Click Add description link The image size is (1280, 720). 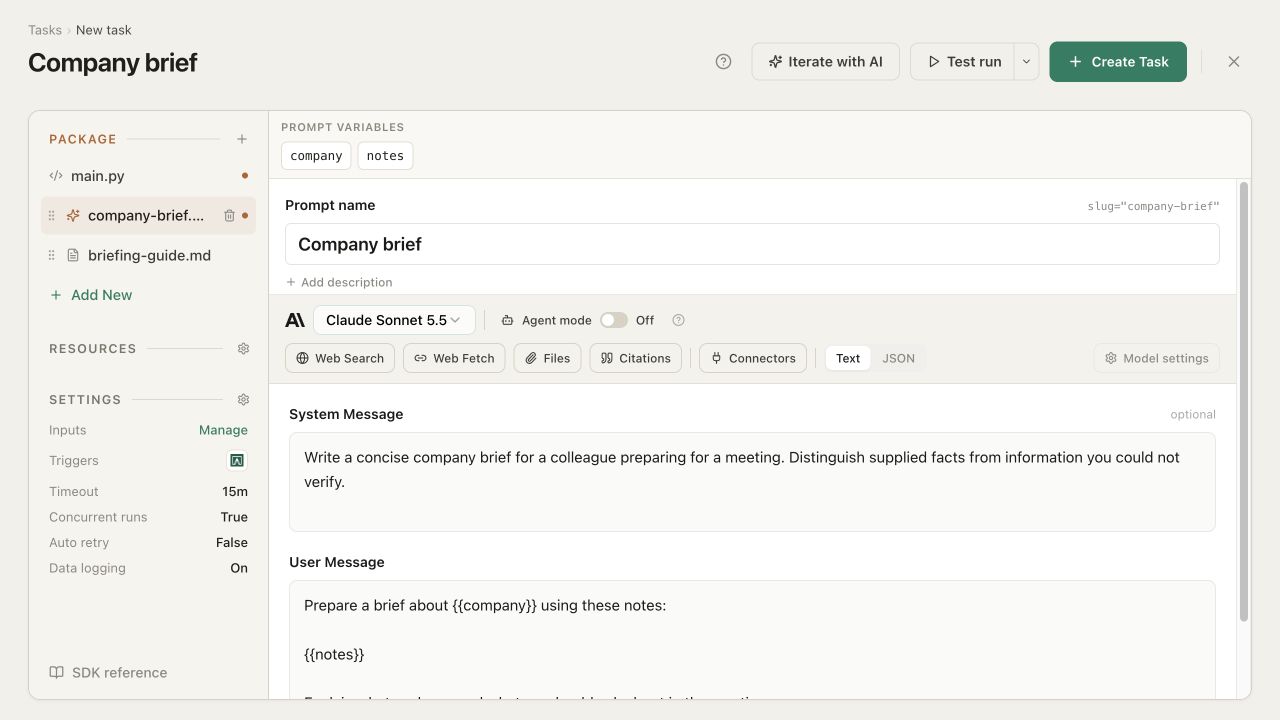[339, 283]
